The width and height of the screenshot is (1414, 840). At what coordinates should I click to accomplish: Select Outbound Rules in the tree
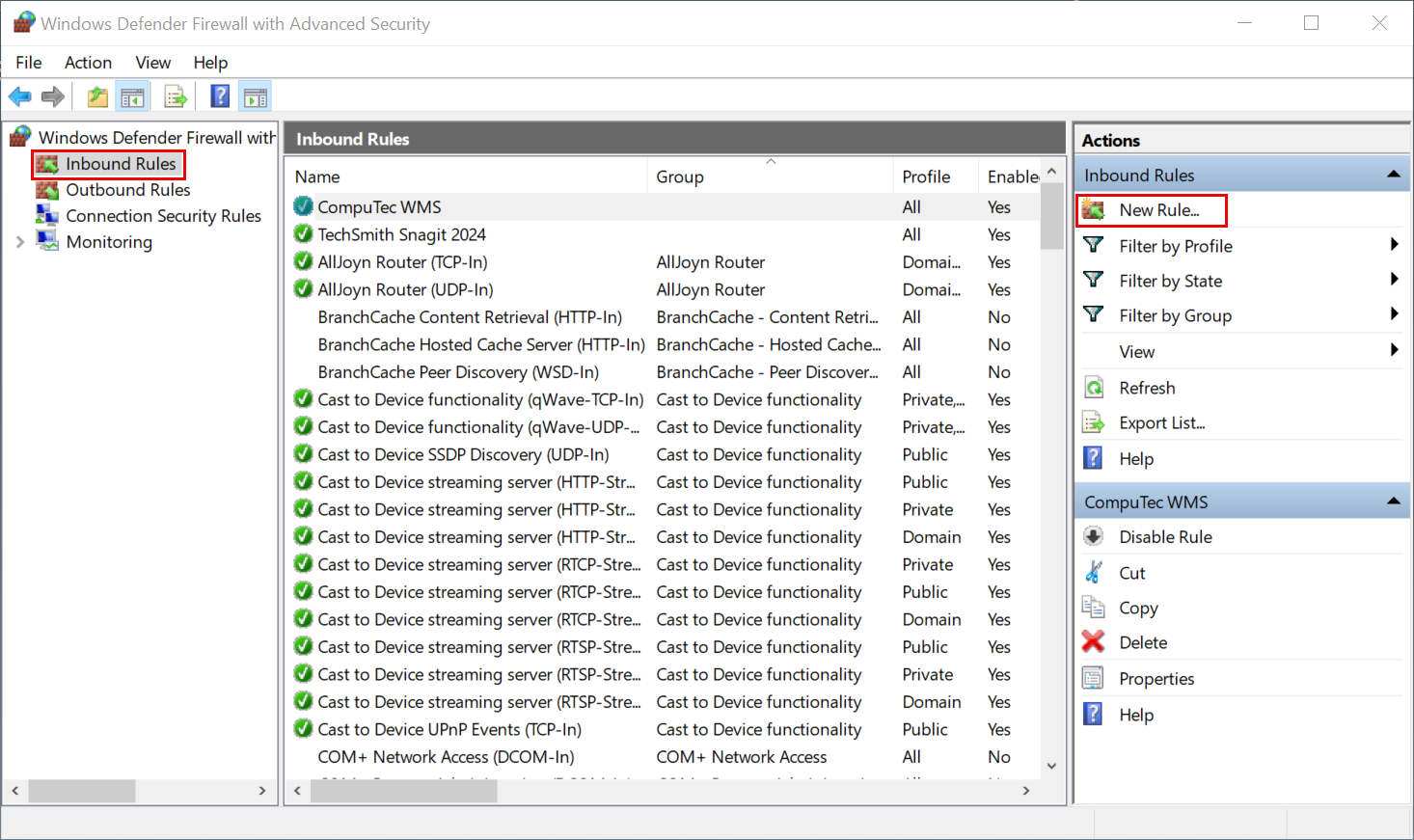point(127,190)
